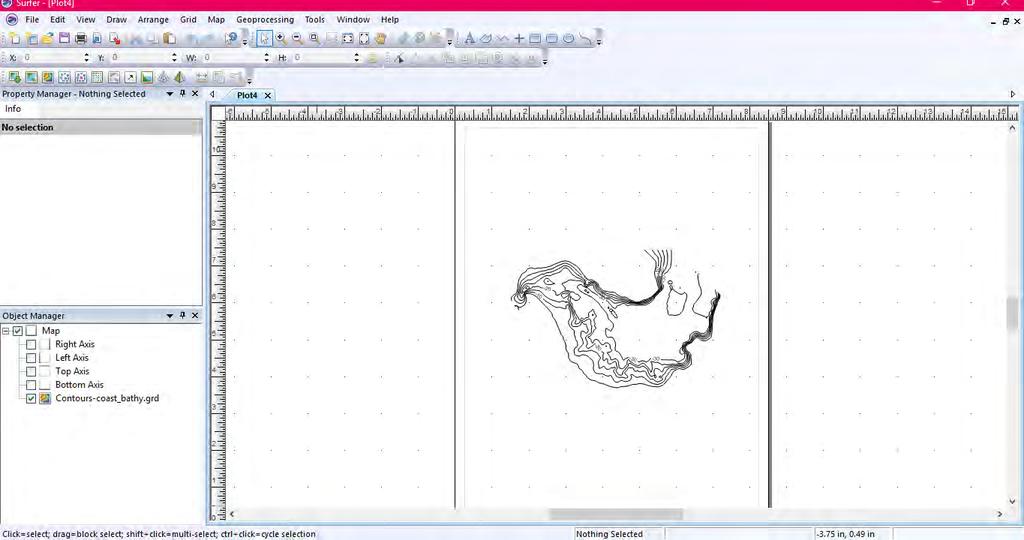Select the Symbol plus tool

(519, 39)
